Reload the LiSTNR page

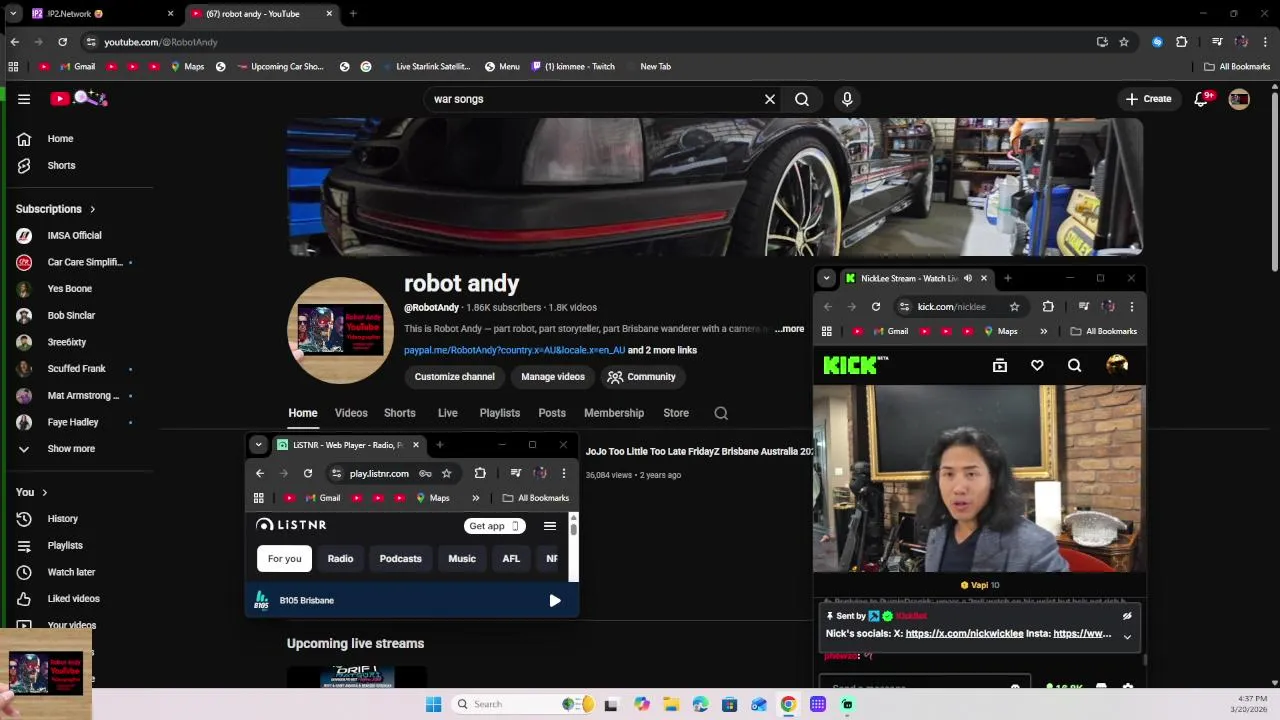click(308, 474)
